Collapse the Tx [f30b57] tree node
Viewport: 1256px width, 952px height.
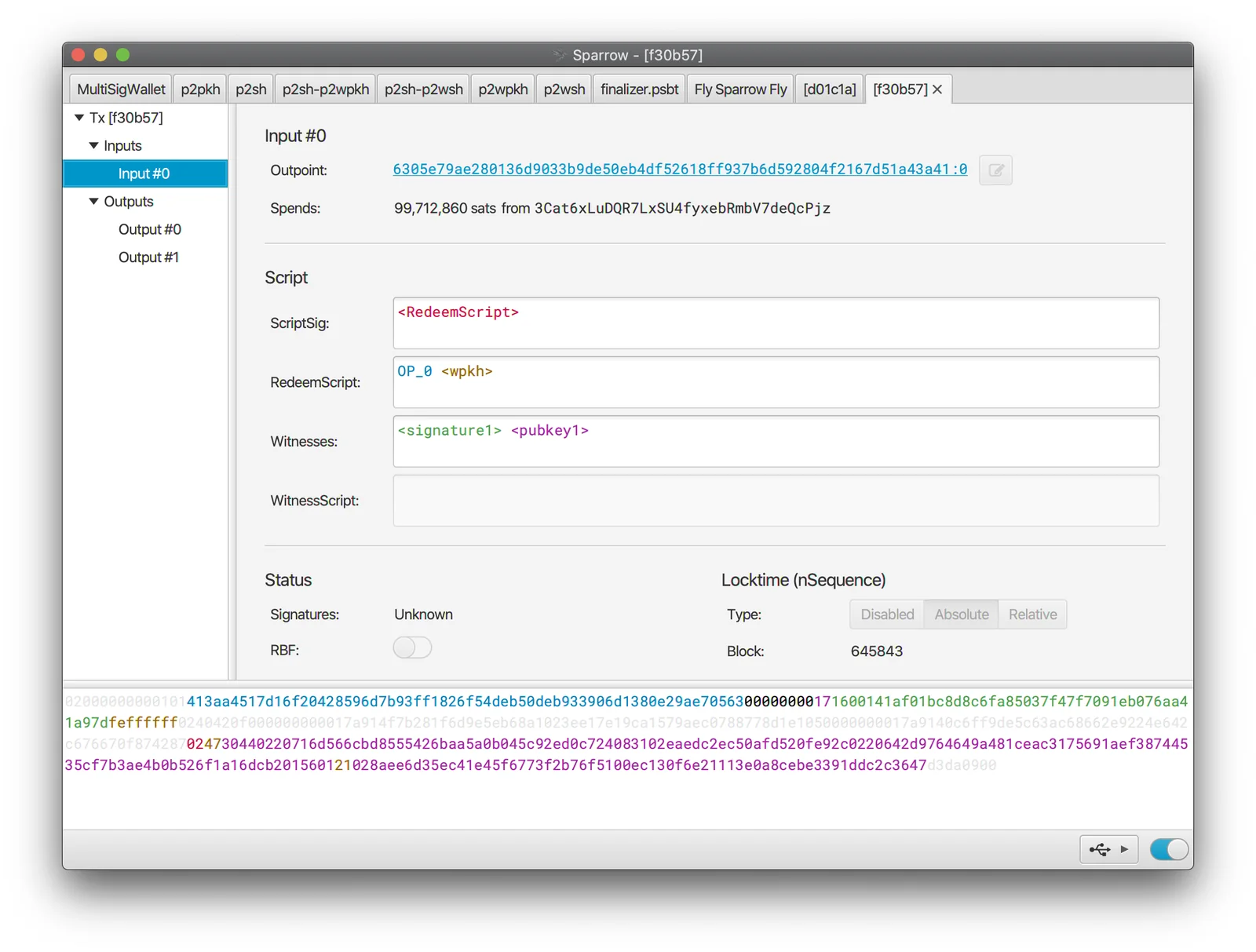coord(79,118)
